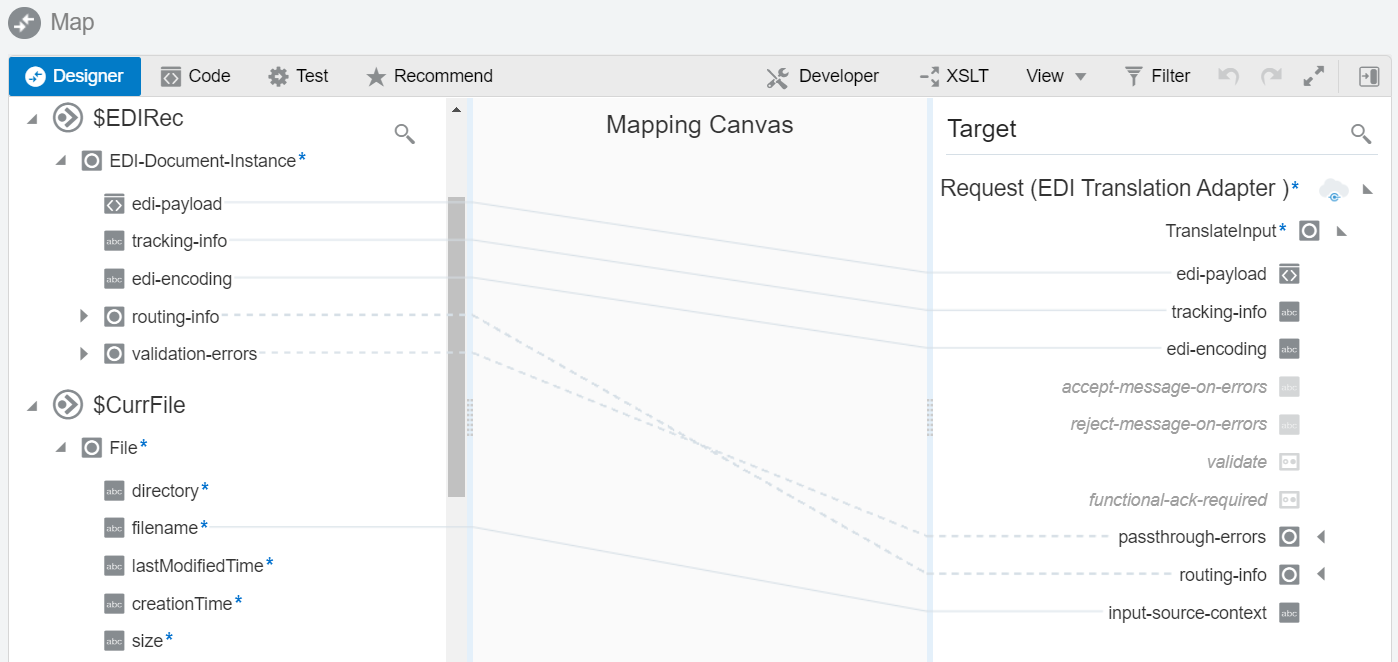Click the passthrough-errors element icon
The height and width of the screenshot is (662, 1398).
(x=1290, y=537)
